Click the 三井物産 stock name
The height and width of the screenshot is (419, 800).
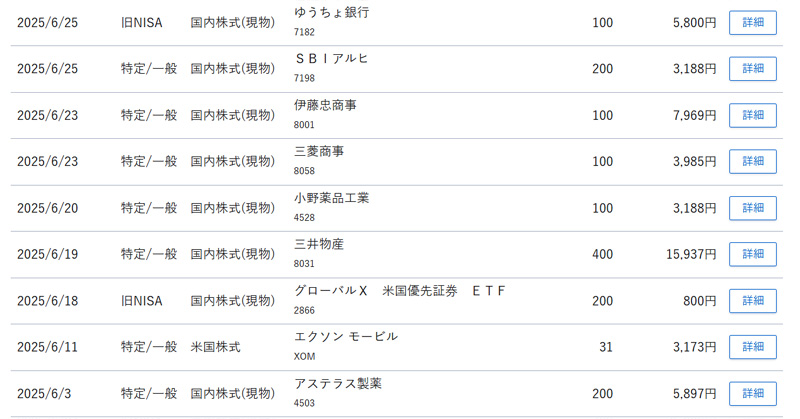(x=319, y=244)
